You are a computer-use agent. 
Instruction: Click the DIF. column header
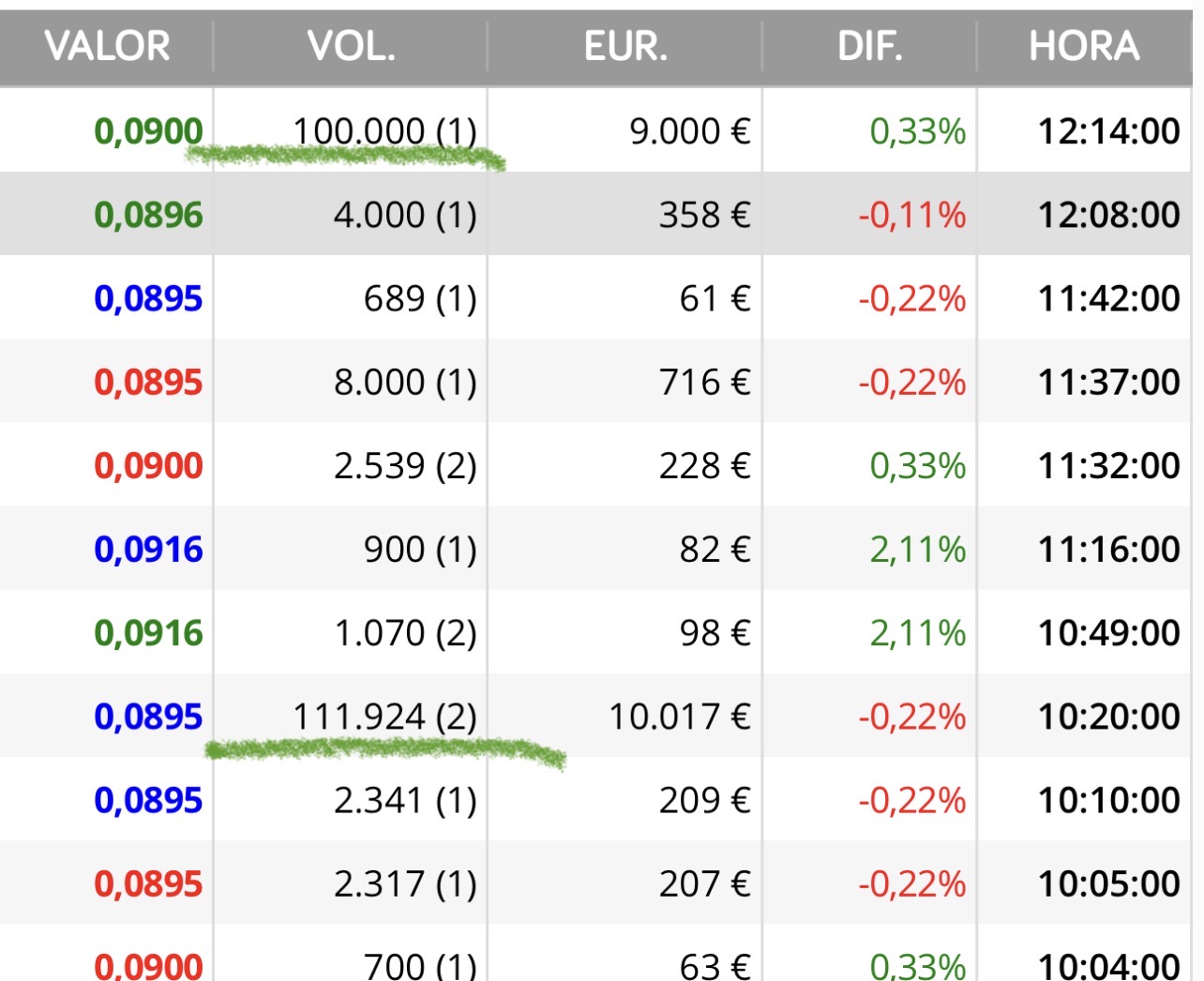(x=870, y=46)
